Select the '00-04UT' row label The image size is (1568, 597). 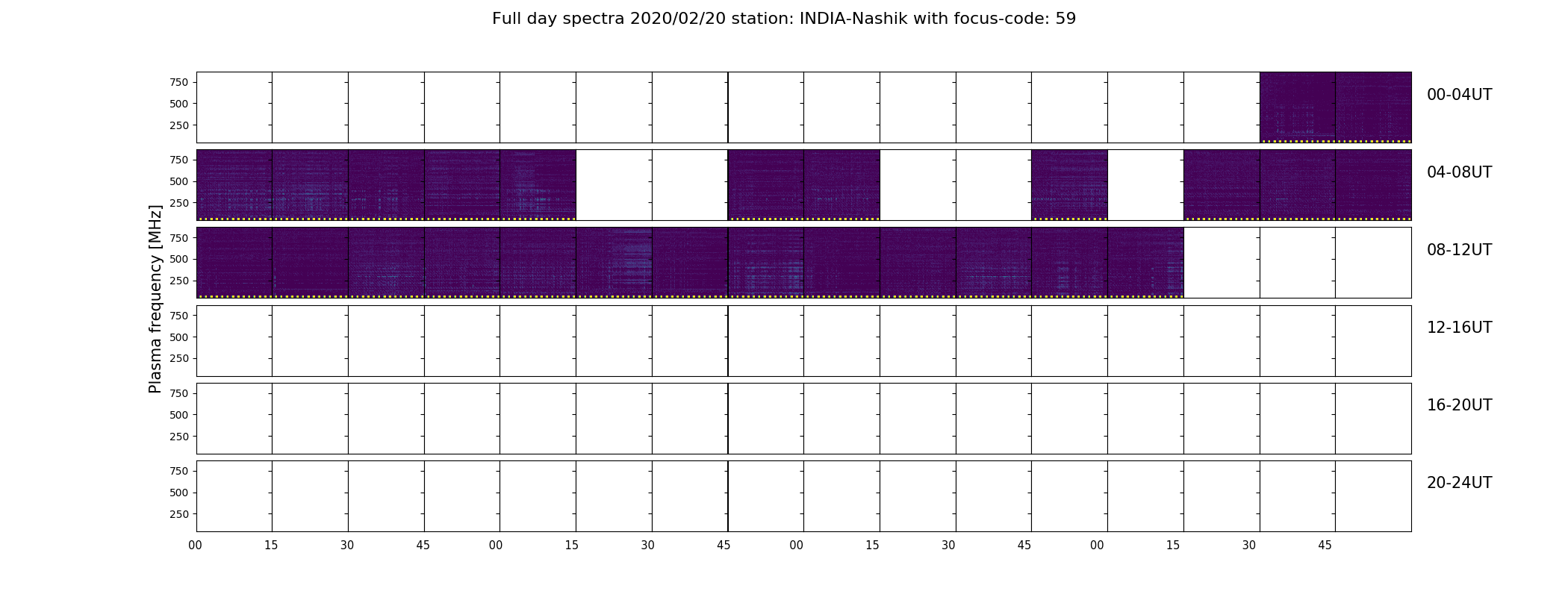1459,95
